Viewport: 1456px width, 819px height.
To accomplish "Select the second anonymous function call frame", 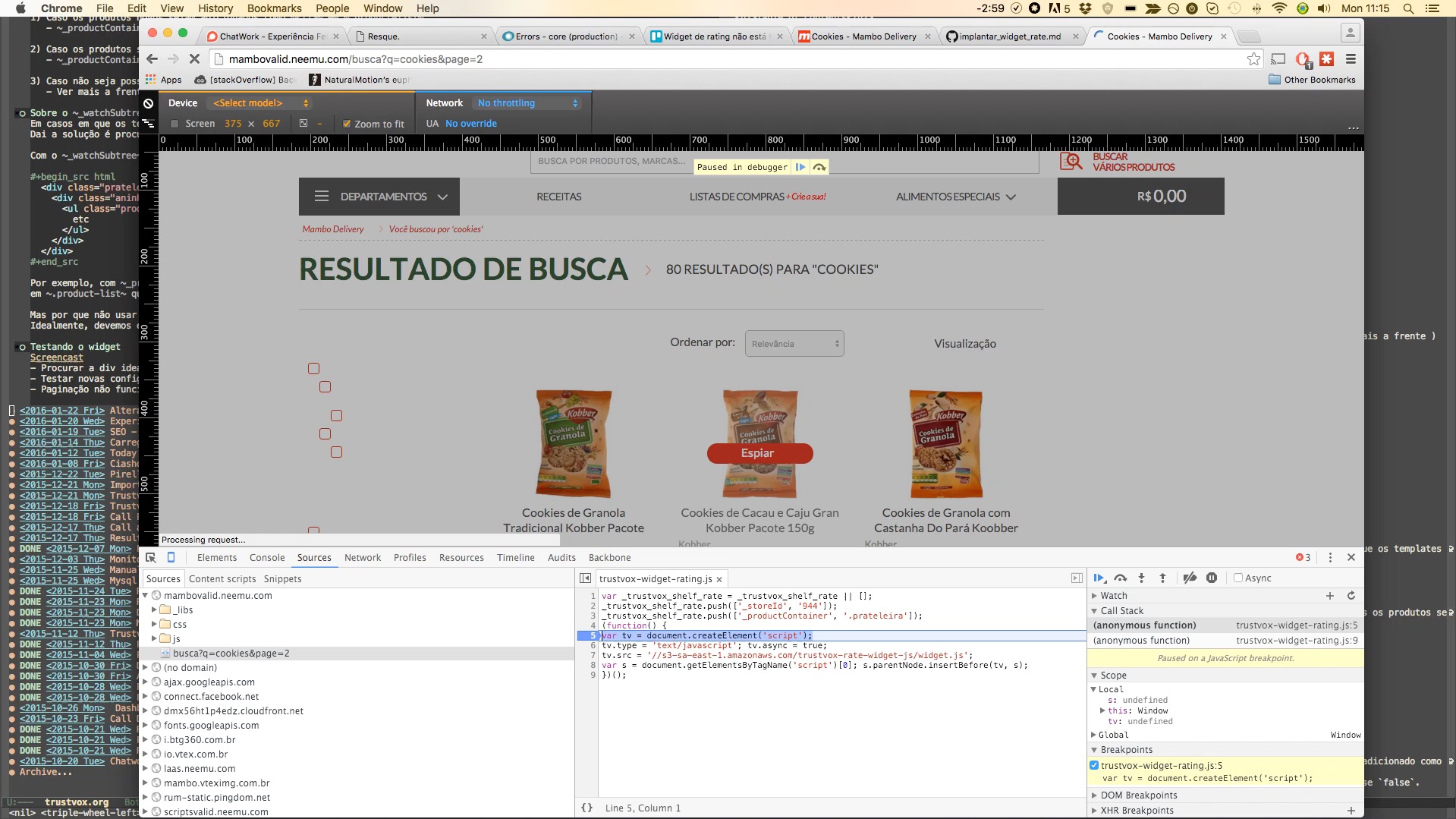I will tap(1225, 641).
